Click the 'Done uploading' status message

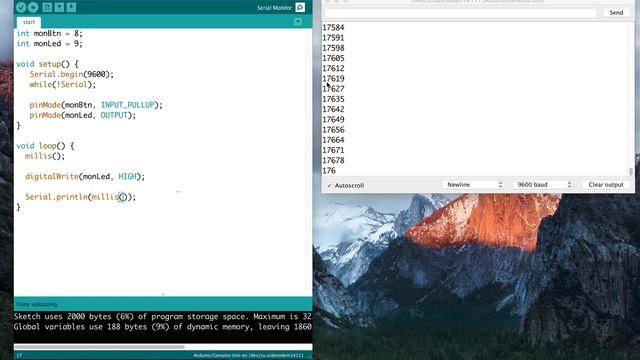tap(37, 304)
